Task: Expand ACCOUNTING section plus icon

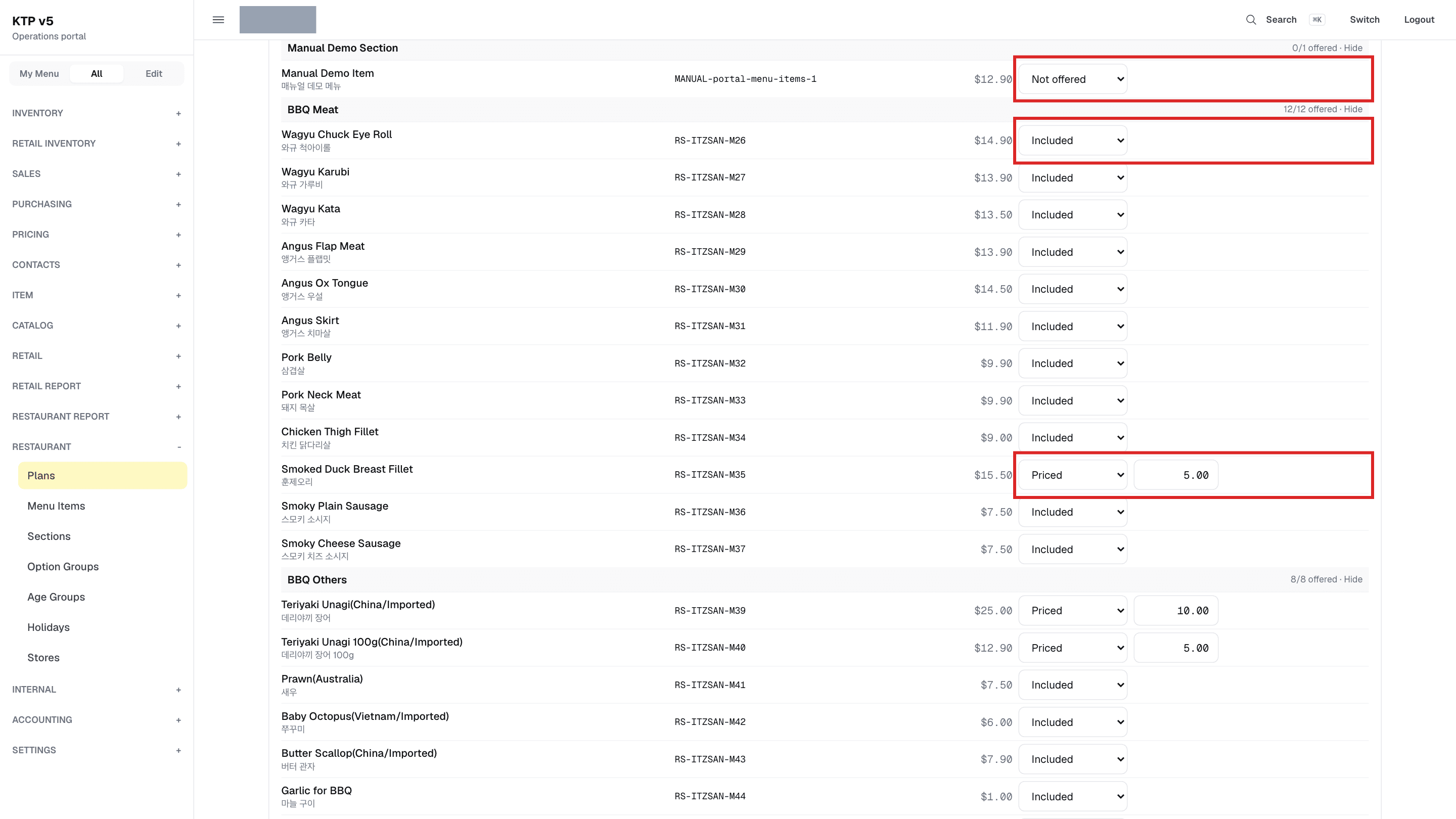Action: [178, 720]
